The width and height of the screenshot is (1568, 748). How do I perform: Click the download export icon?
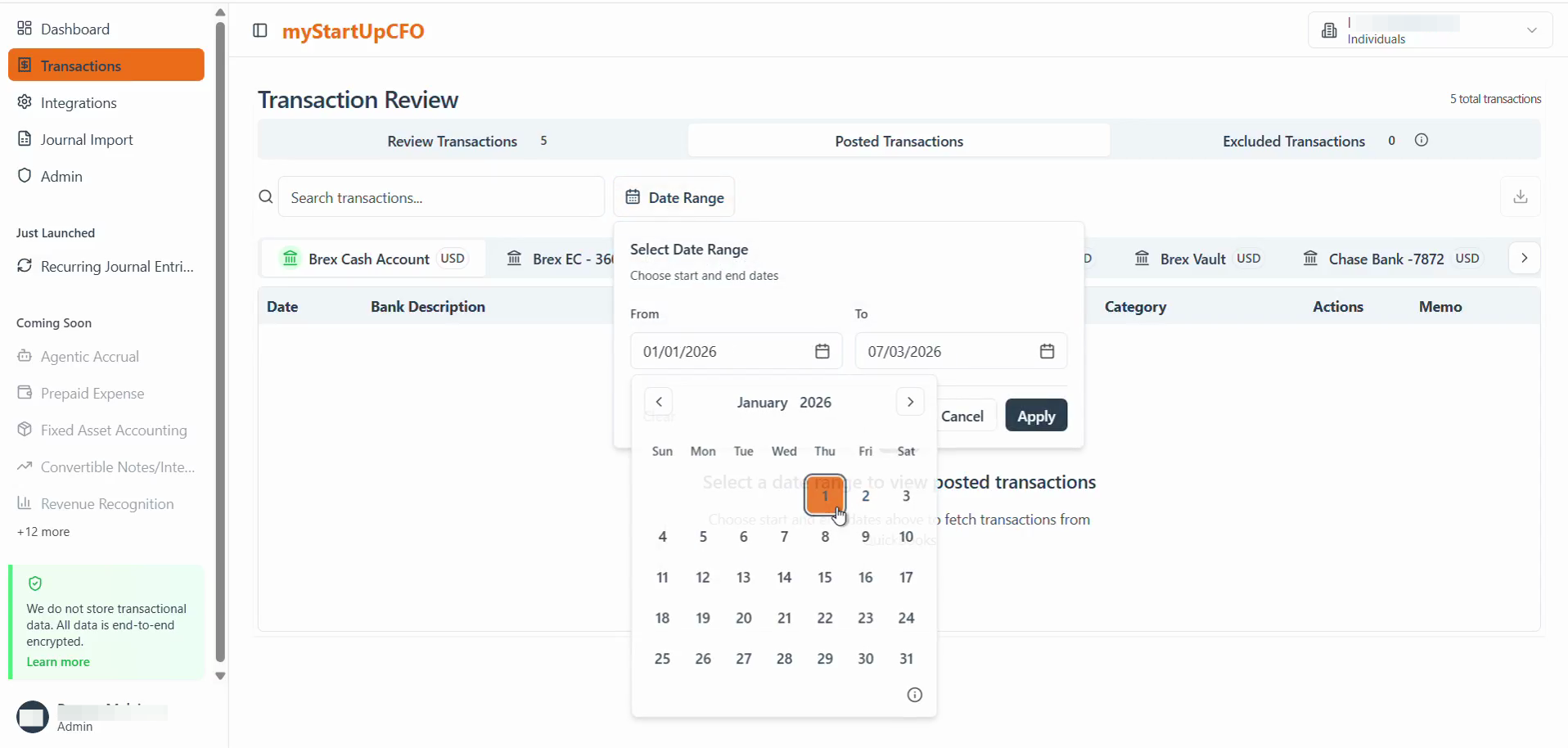(x=1521, y=197)
